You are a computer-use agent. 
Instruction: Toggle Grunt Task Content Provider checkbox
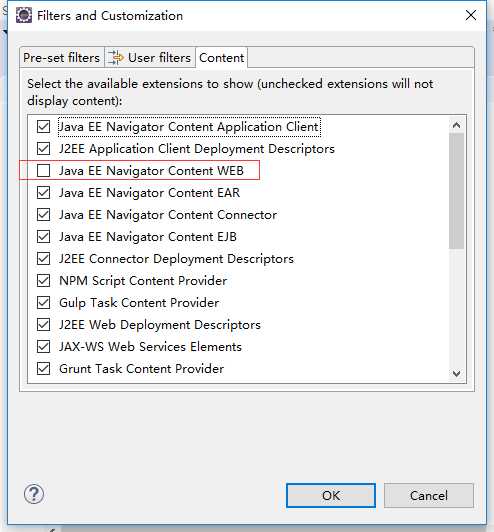(43, 369)
